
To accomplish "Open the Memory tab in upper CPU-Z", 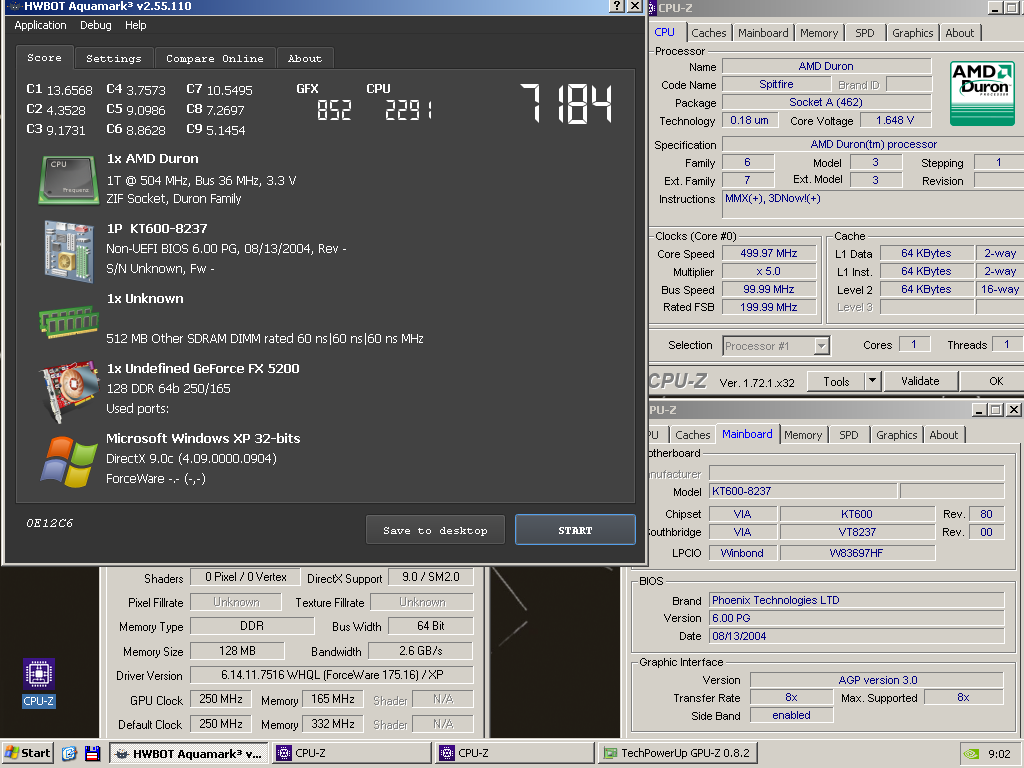I will 819,33.
